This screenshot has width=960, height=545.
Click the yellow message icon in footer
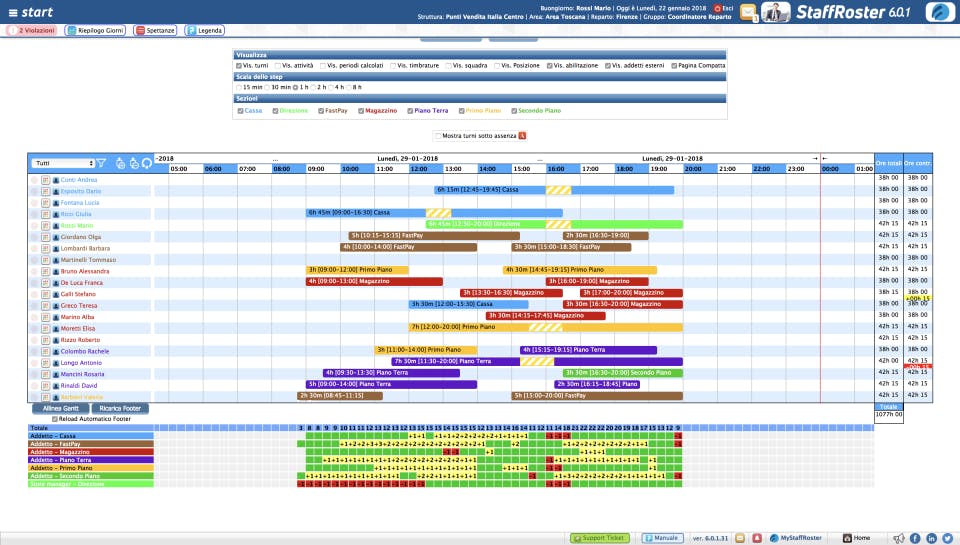click(x=740, y=538)
